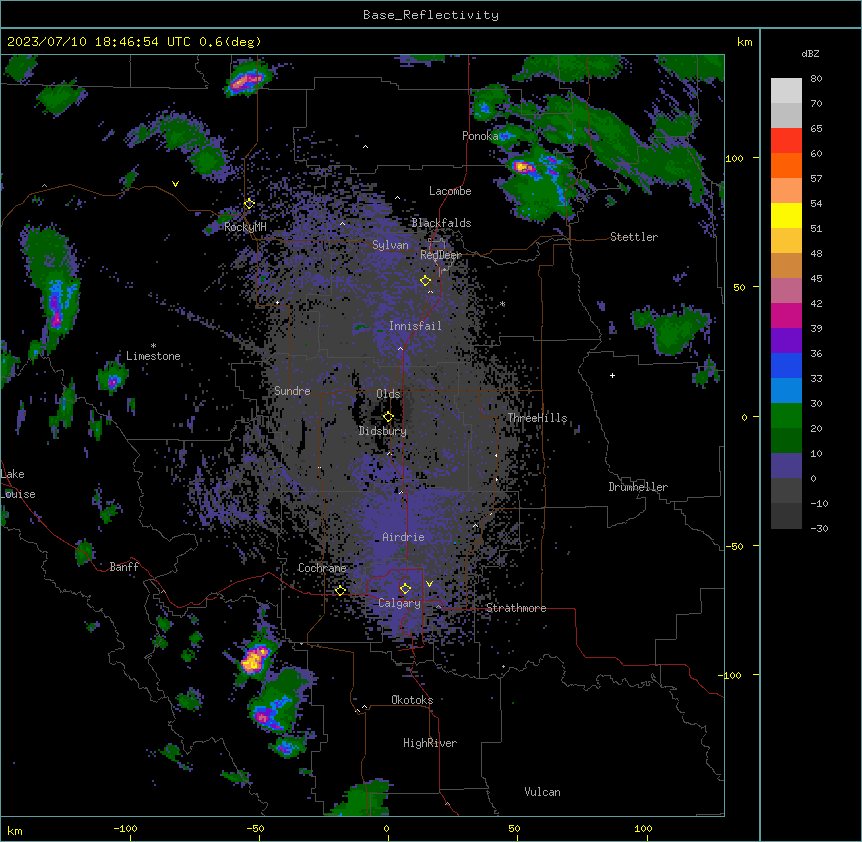This screenshot has height=842, width=862.
Task: Click the slate purple 0-10 dBZ legend swatch
Action: pyautogui.click(x=786, y=466)
